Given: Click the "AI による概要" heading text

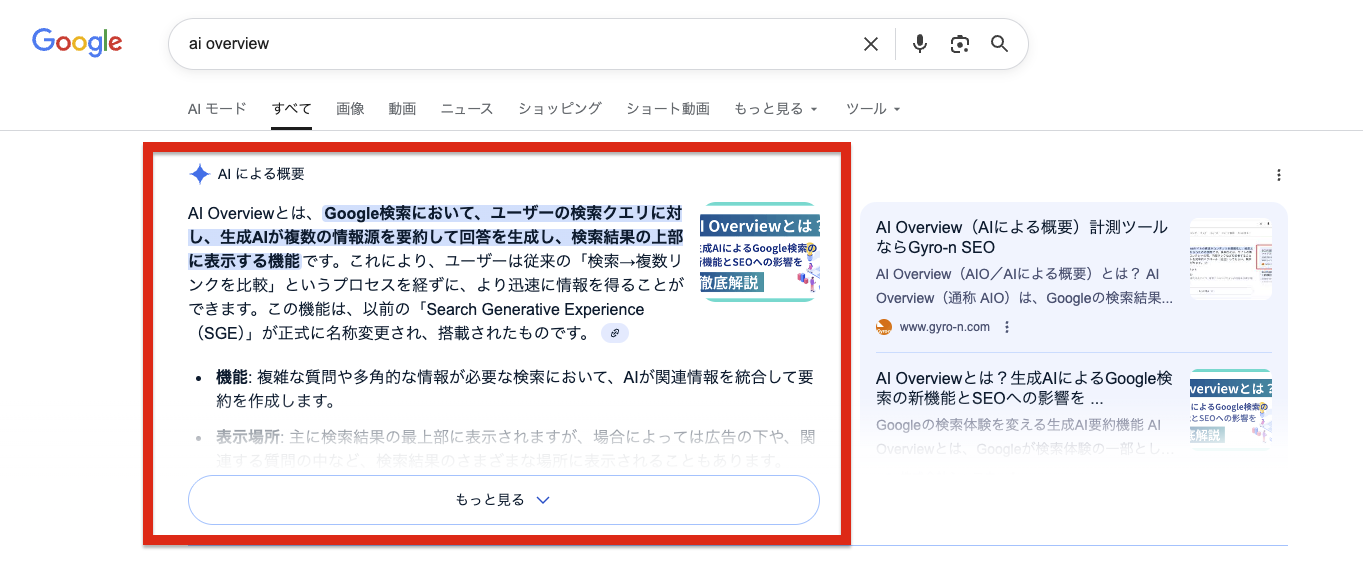Looking at the screenshot, I should point(261,174).
